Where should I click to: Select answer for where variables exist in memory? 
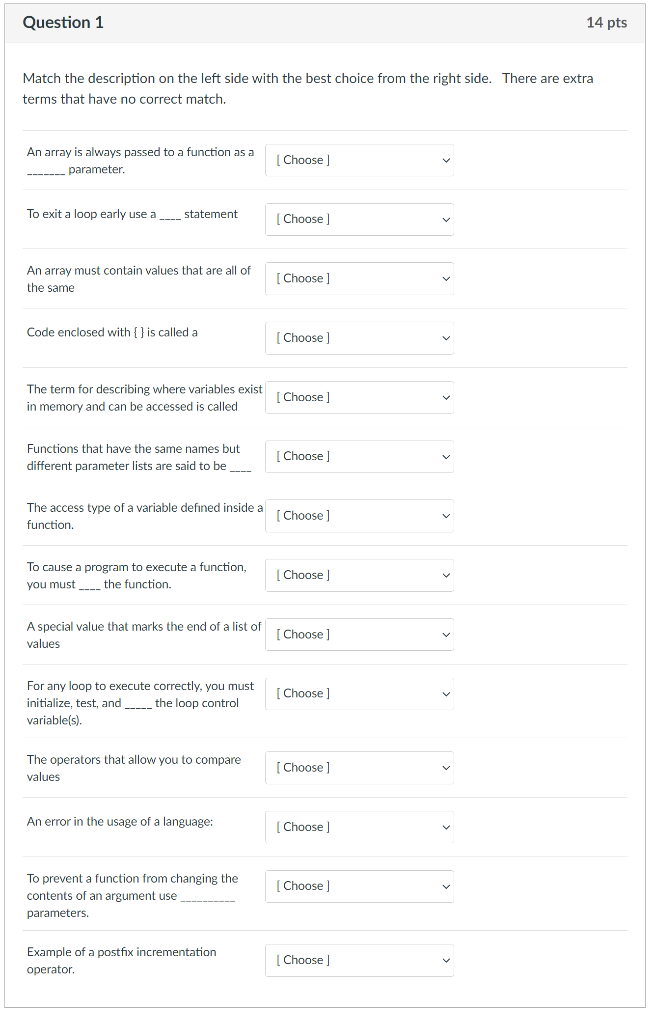pos(359,397)
